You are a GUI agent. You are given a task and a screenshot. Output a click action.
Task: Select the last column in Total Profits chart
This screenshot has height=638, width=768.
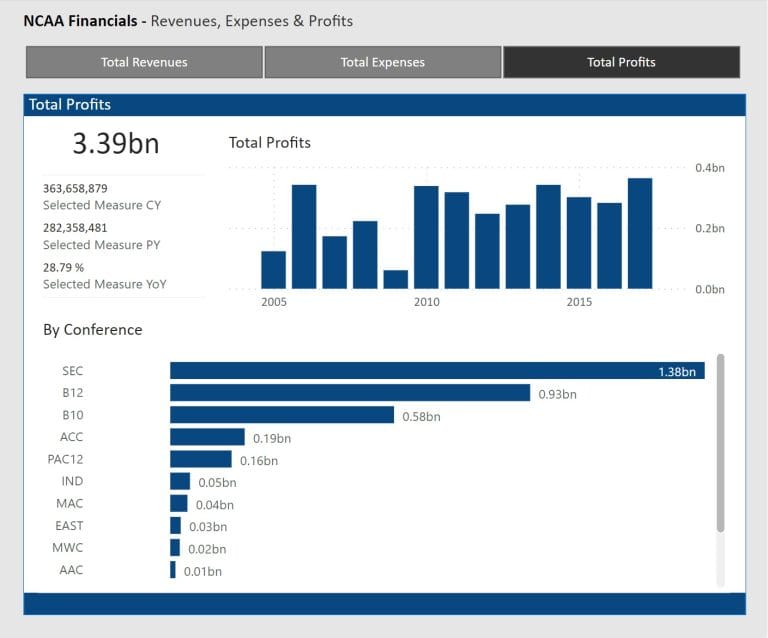coord(640,234)
